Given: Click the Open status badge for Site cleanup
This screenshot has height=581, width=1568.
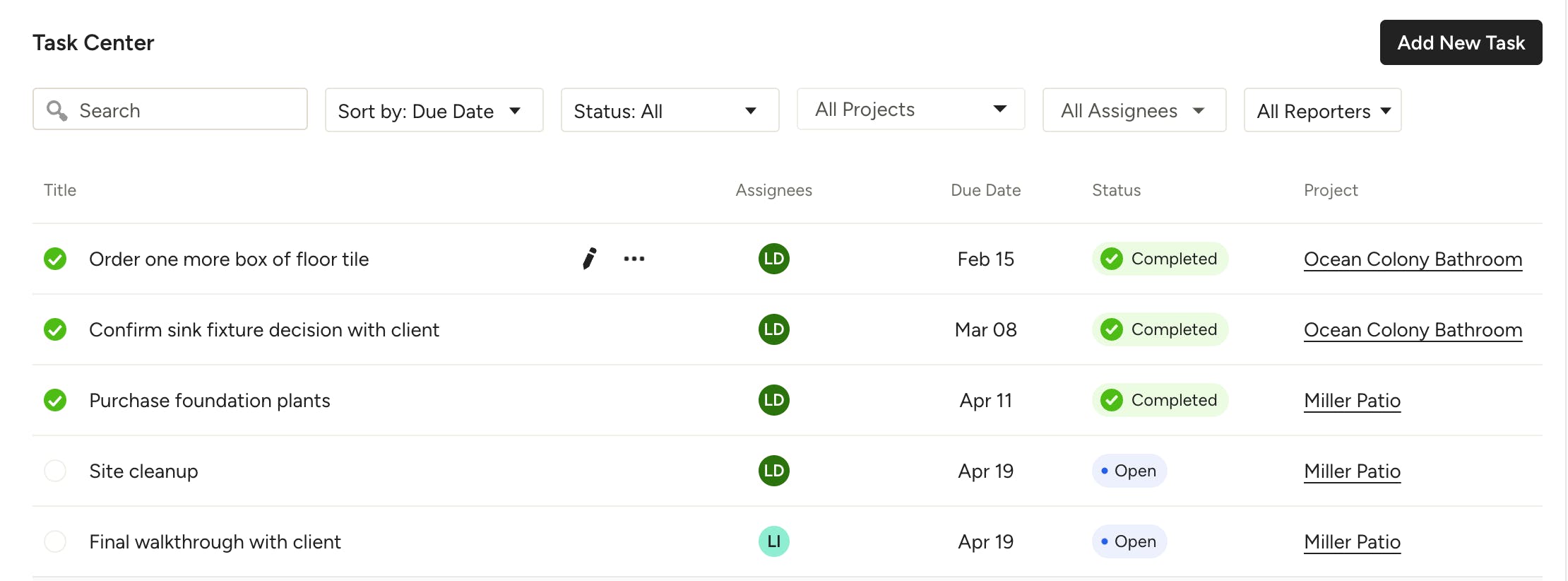Looking at the screenshot, I should pyautogui.click(x=1129, y=471).
